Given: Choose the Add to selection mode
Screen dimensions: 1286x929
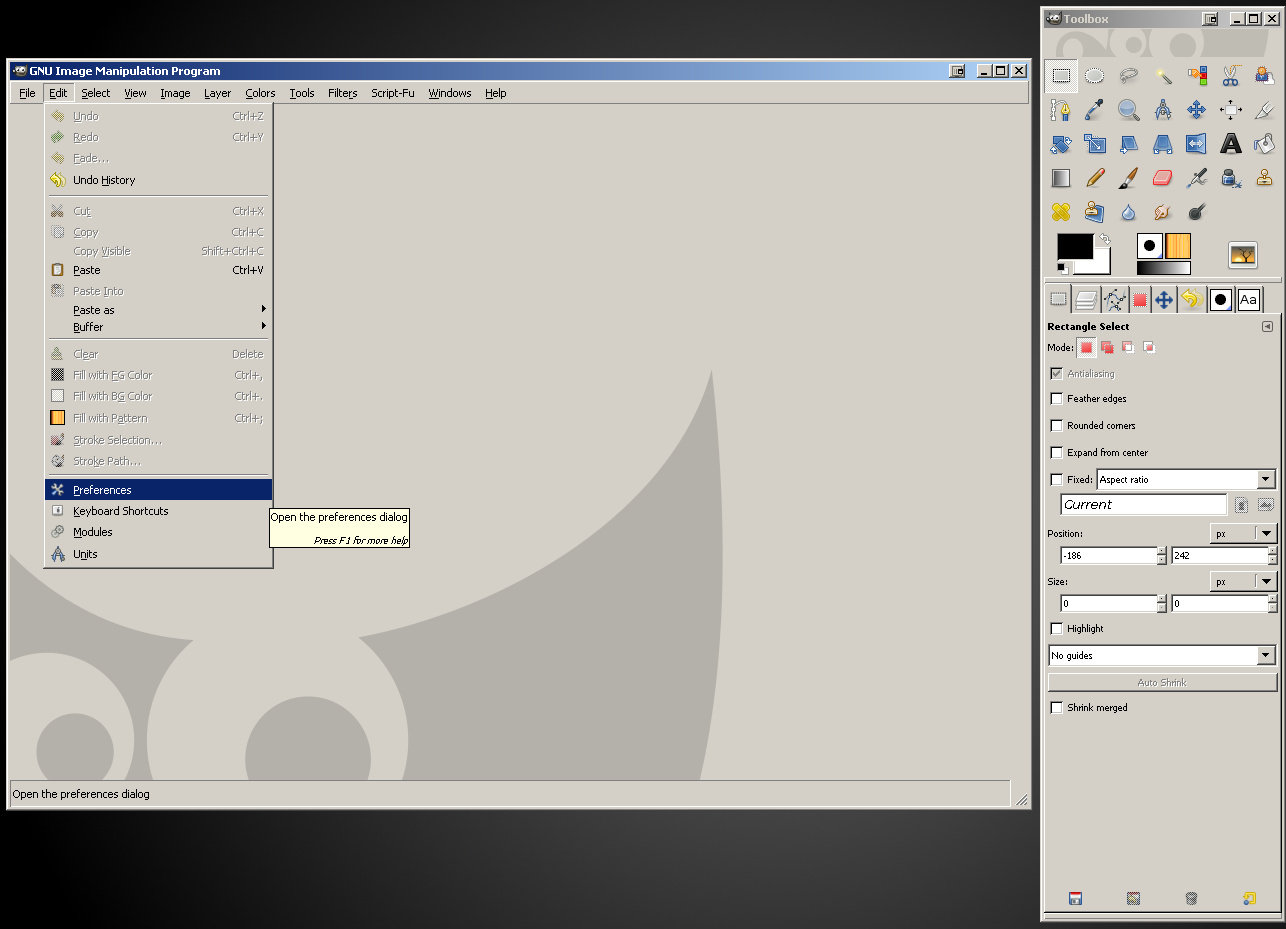Looking at the screenshot, I should click(1107, 347).
